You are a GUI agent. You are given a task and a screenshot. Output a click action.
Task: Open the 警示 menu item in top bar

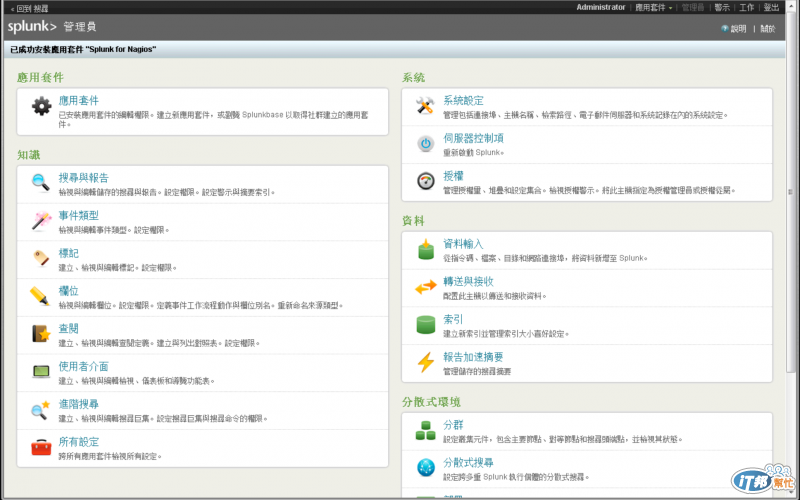point(722,7)
